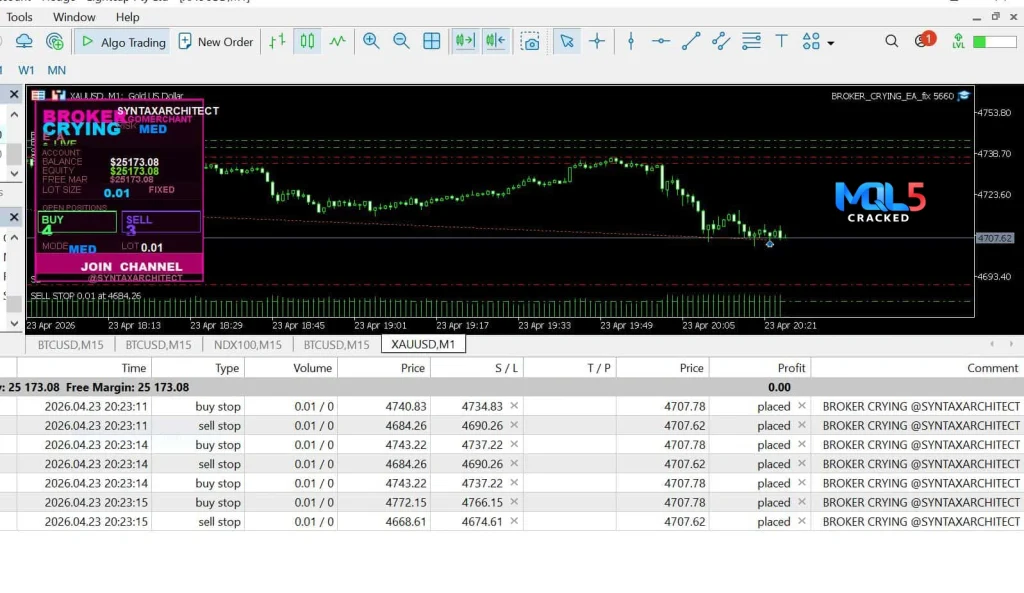Draw an equidistant channel
Image resolution: width=1024 pixels, height=593 pixels.
click(721, 42)
